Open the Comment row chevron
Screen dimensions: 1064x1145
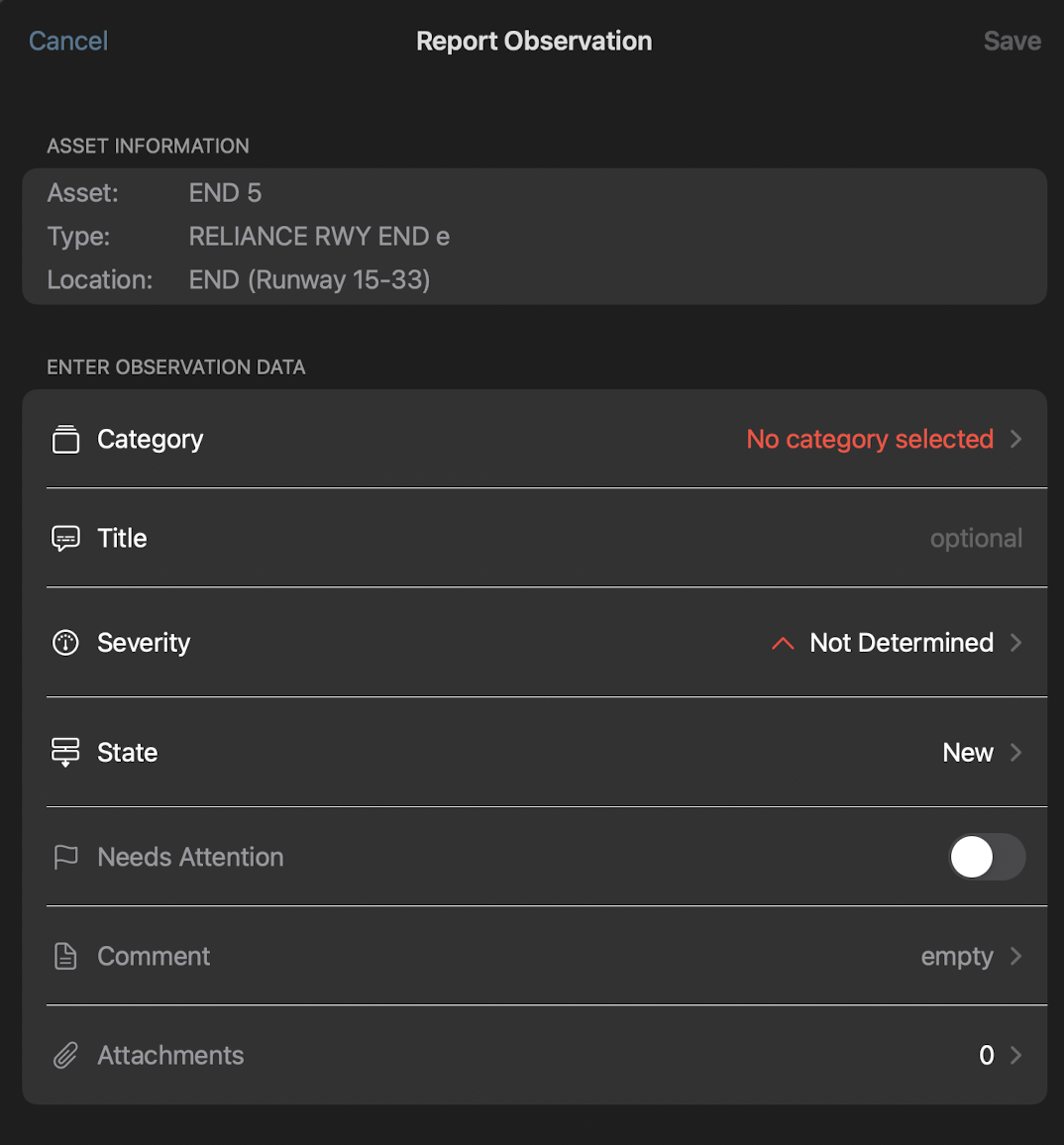1015,956
